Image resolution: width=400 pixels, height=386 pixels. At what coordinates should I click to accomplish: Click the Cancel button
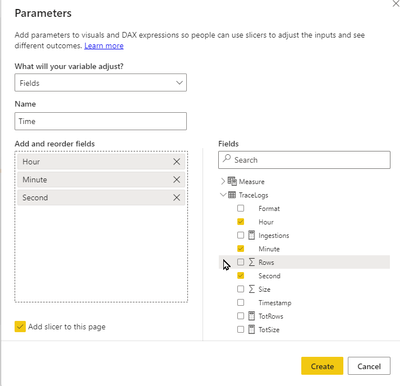tap(369, 366)
